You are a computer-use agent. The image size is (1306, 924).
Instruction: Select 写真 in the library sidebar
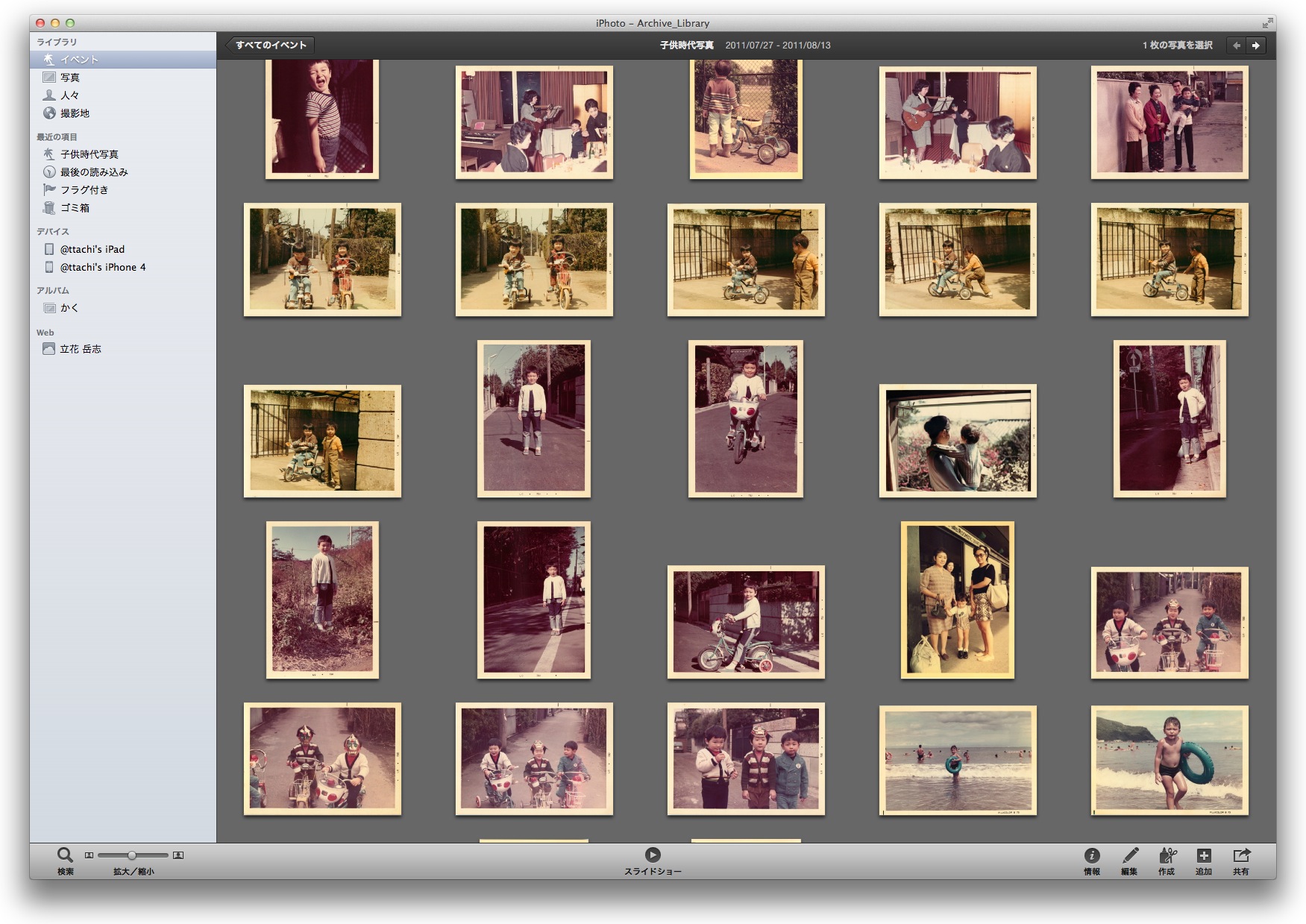(70, 78)
